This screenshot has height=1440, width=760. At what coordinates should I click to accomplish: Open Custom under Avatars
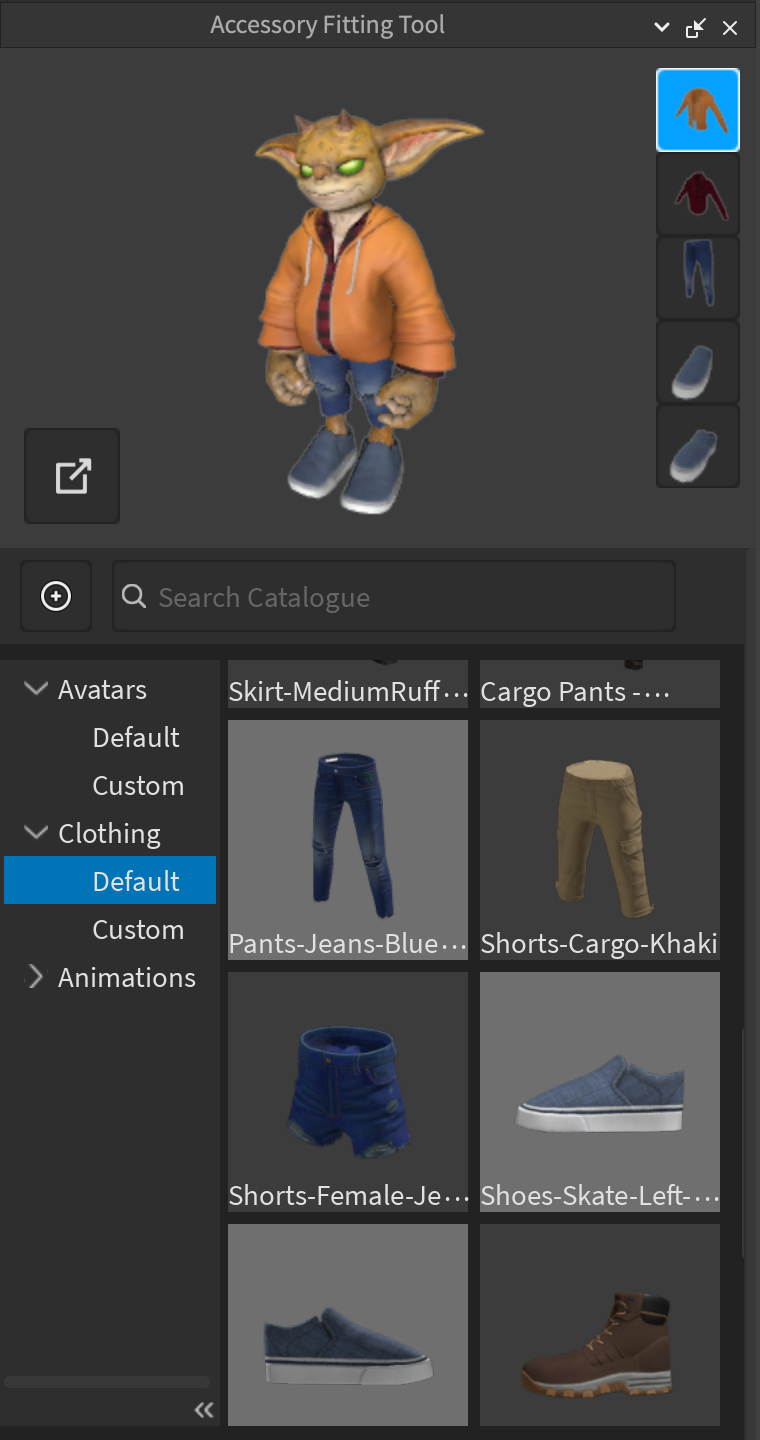138,785
